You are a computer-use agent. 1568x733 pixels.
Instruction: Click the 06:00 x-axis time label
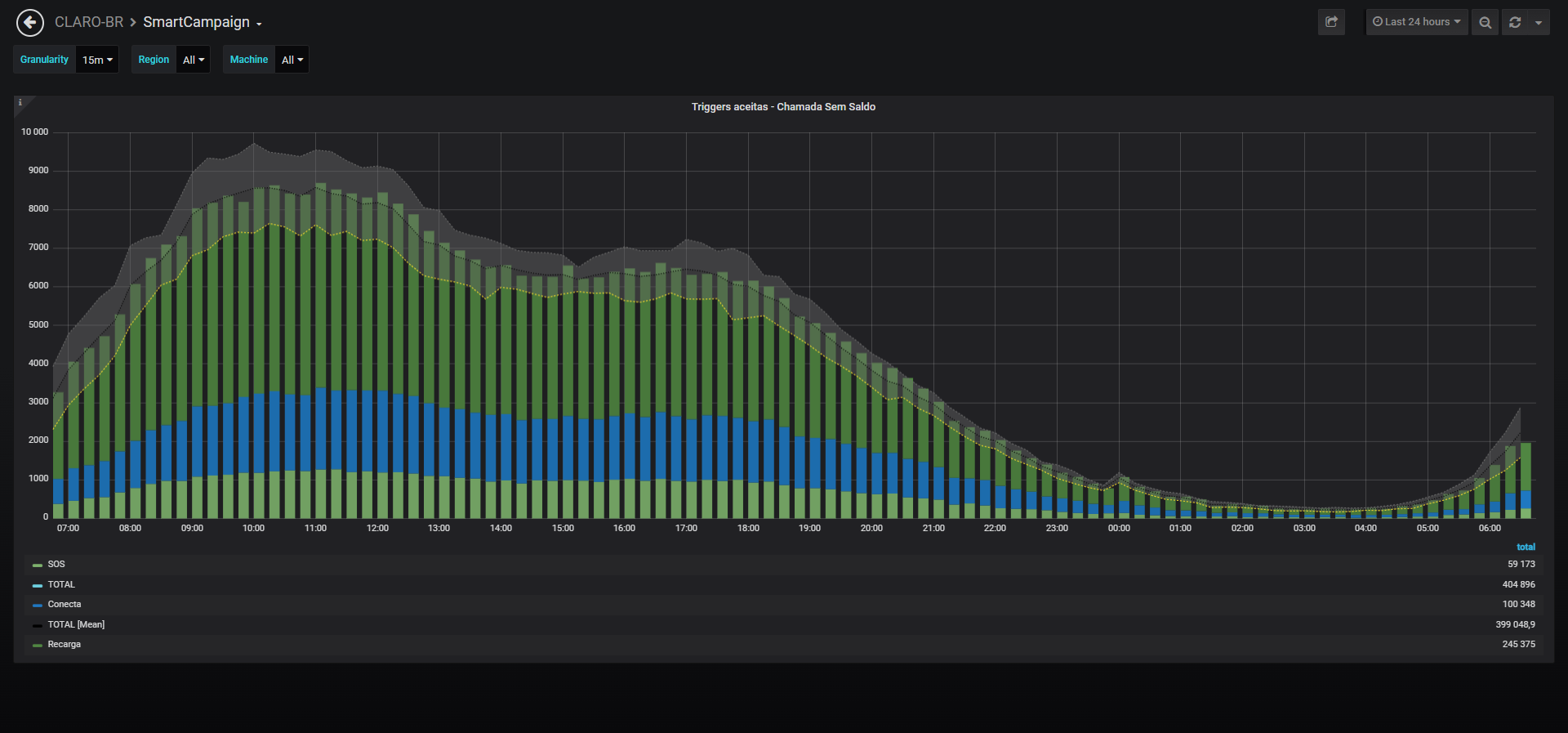pos(1490,529)
